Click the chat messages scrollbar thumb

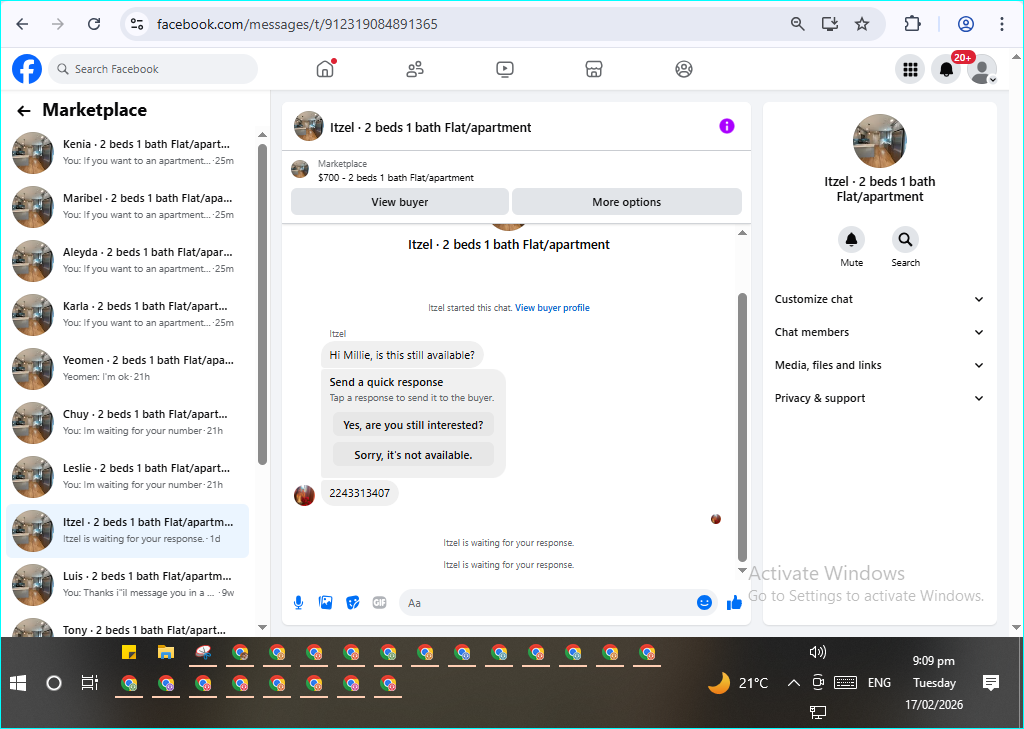point(742,427)
